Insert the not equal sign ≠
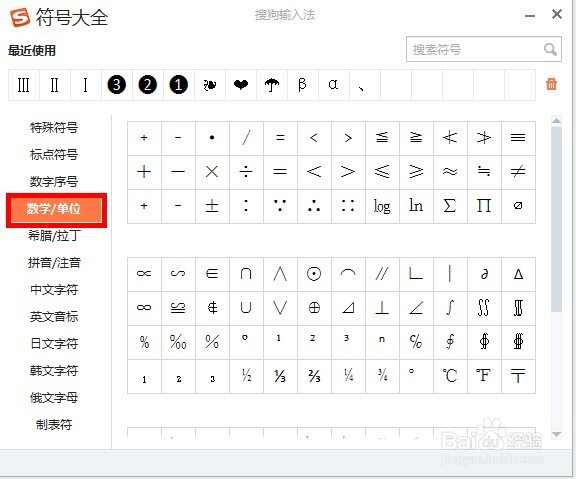Image resolution: width=576 pixels, height=479 pixels. 518,172
